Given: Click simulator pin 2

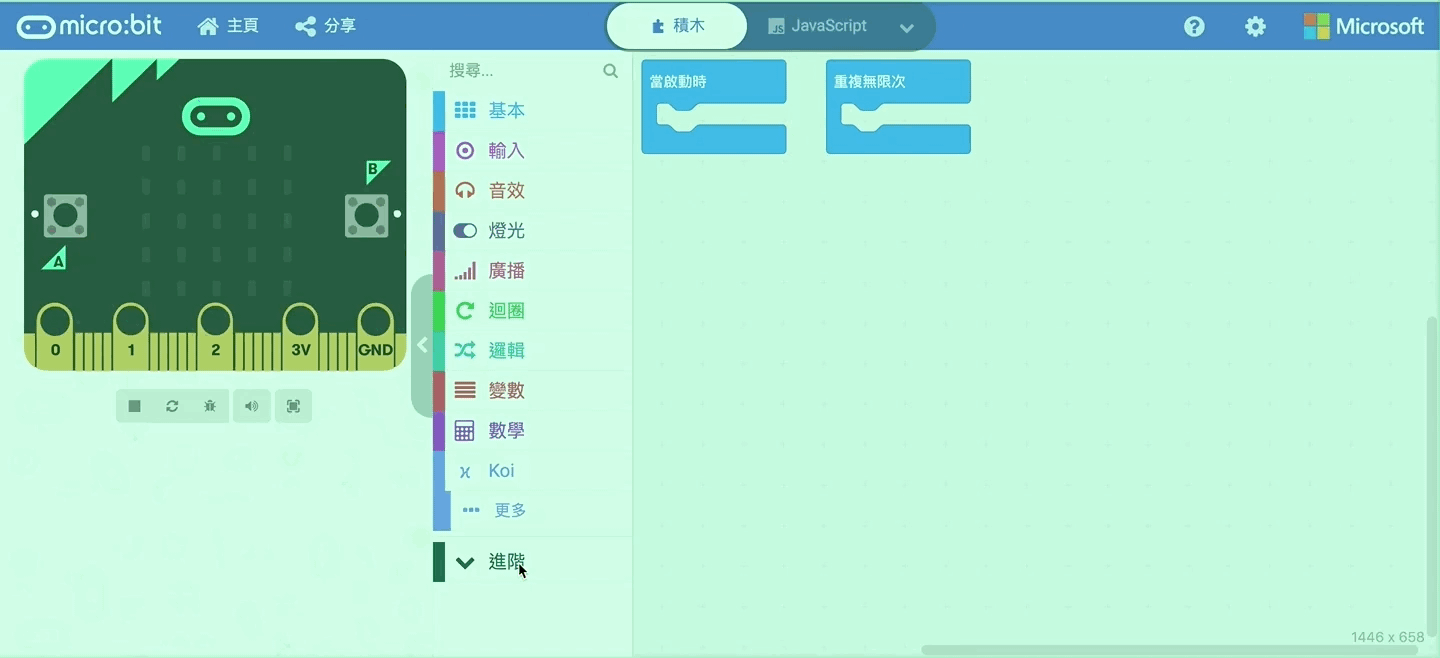Looking at the screenshot, I should pos(215,335).
